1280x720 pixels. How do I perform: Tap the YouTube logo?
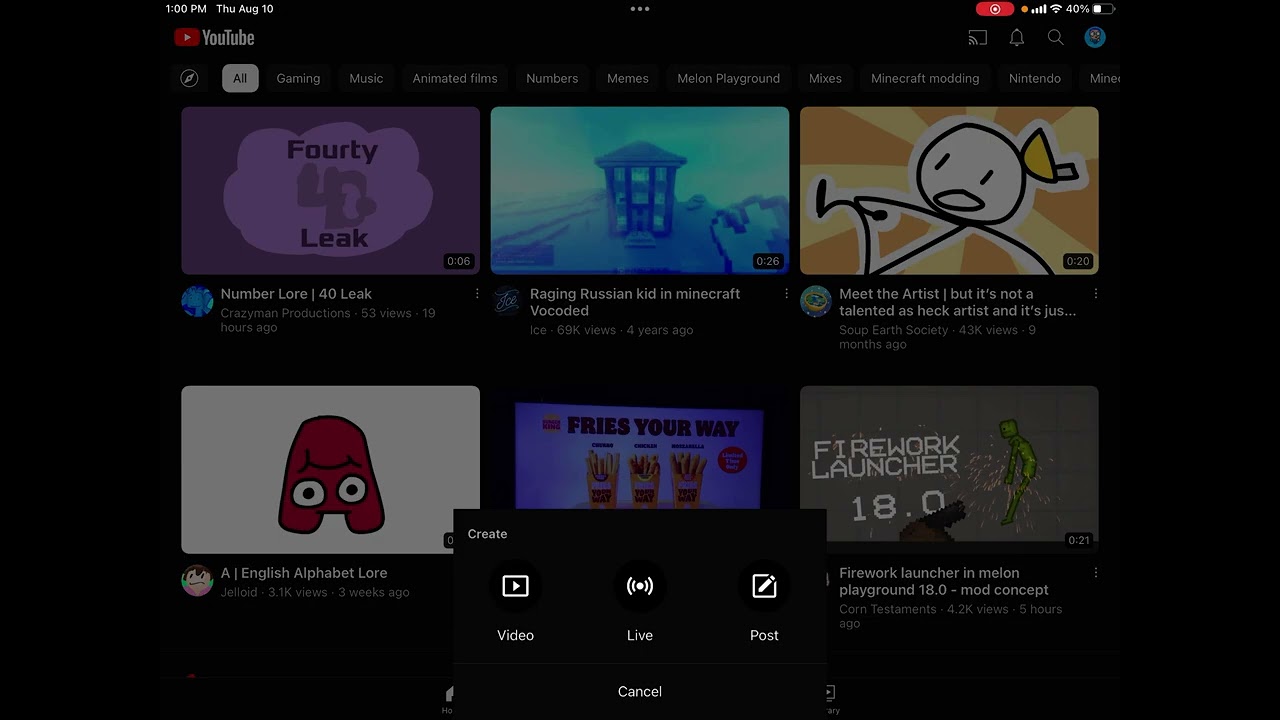[x=214, y=37]
